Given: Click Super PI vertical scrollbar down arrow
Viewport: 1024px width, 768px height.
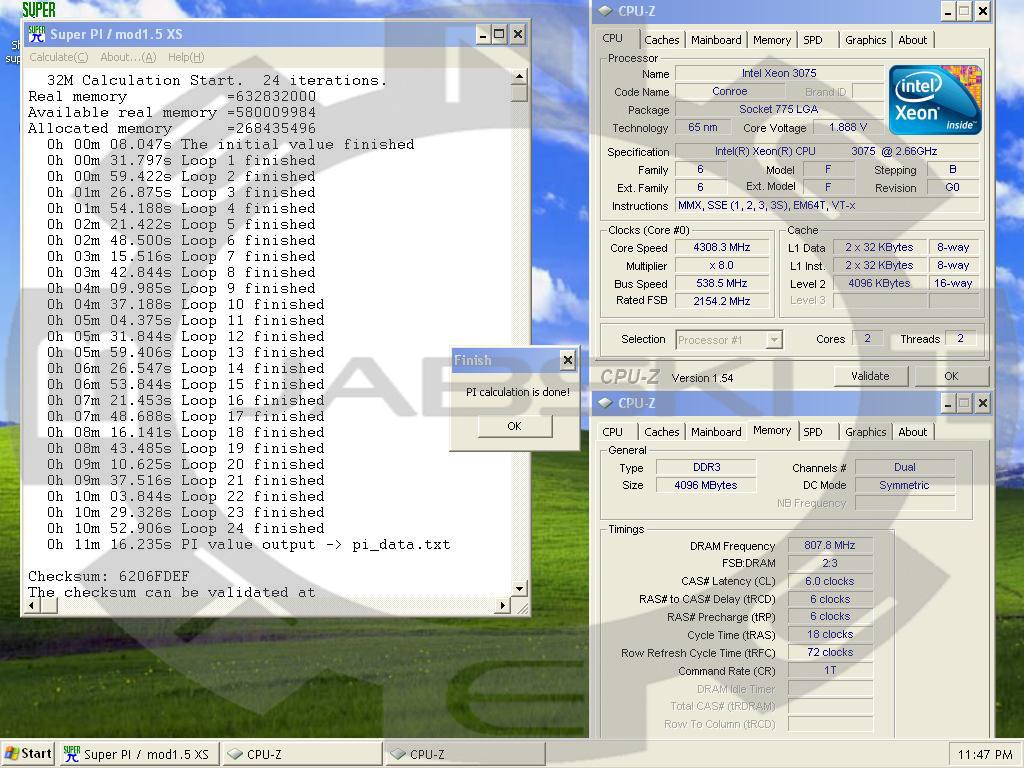Looking at the screenshot, I should click(519, 589).
